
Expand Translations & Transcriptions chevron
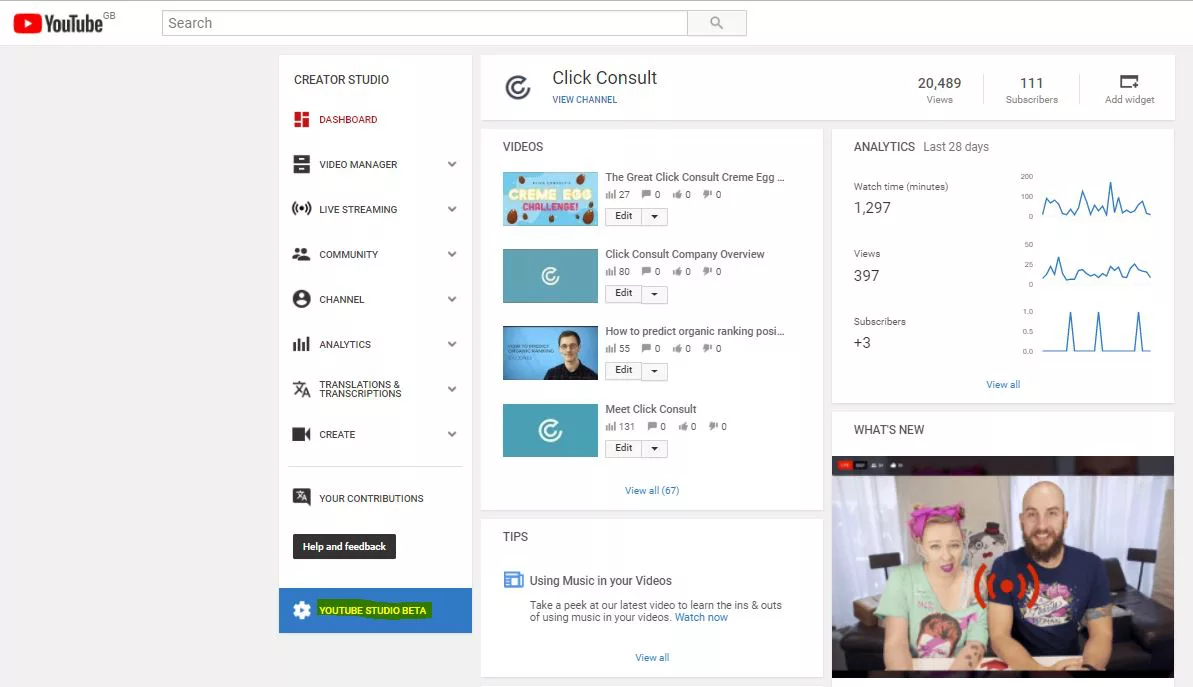coord(452,389)
